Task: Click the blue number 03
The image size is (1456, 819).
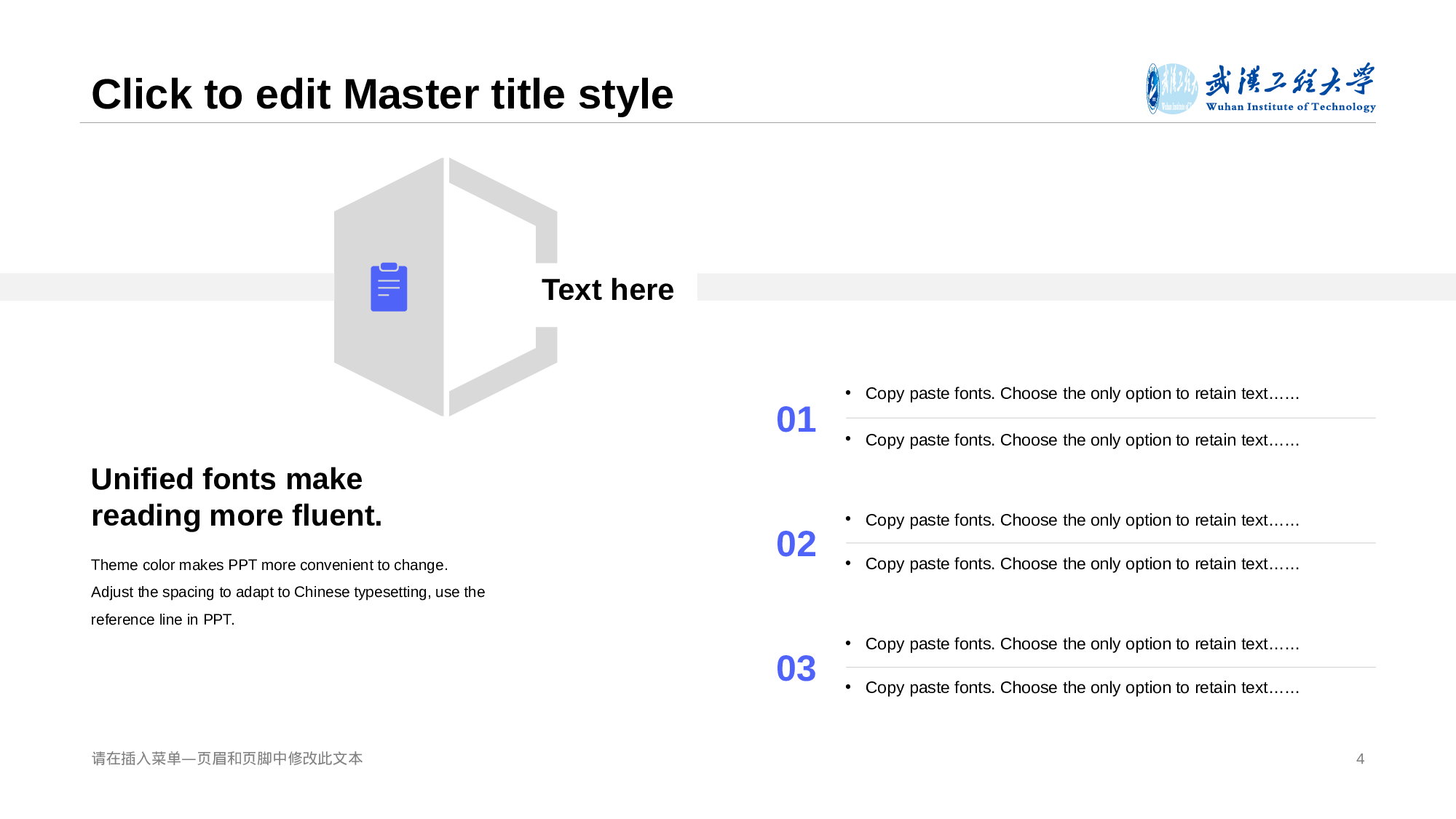Action: point(796,668)
